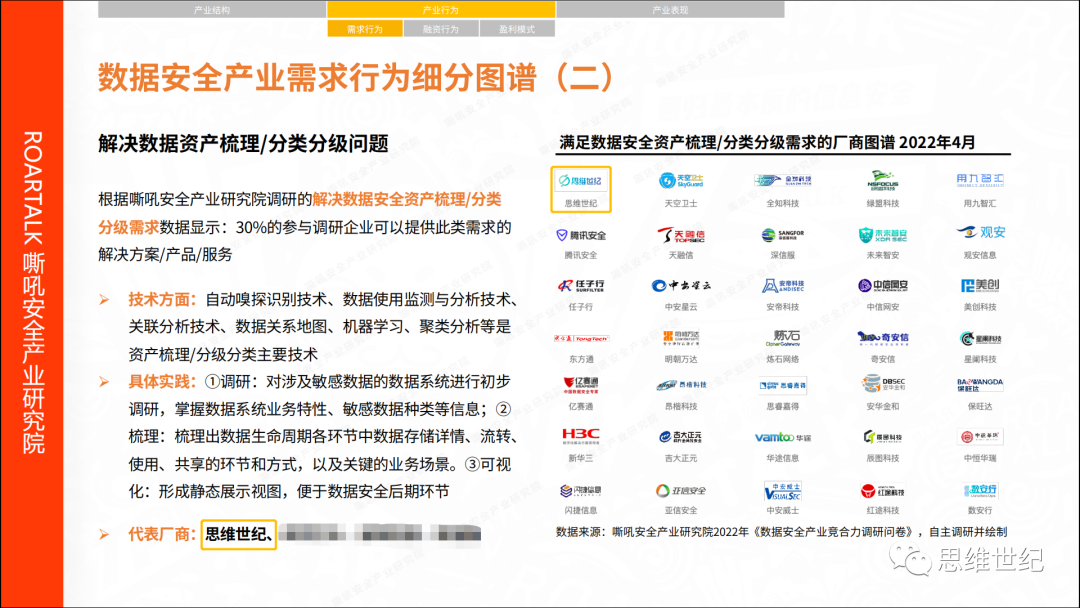Select the 美创科技 logo
This screenshot has height=608, width=1080.
coord(979,285)
